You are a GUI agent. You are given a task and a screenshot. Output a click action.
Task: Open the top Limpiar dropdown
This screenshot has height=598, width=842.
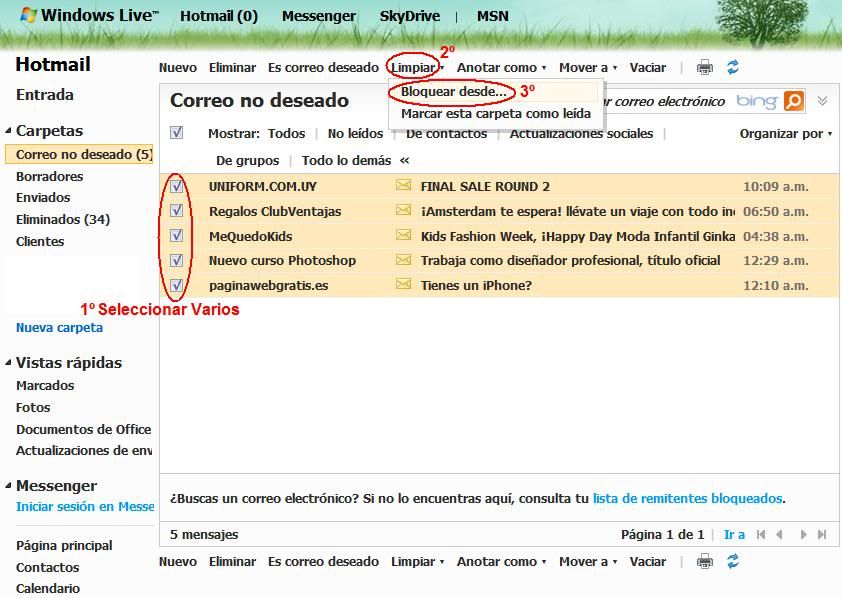tap(417, 68)
